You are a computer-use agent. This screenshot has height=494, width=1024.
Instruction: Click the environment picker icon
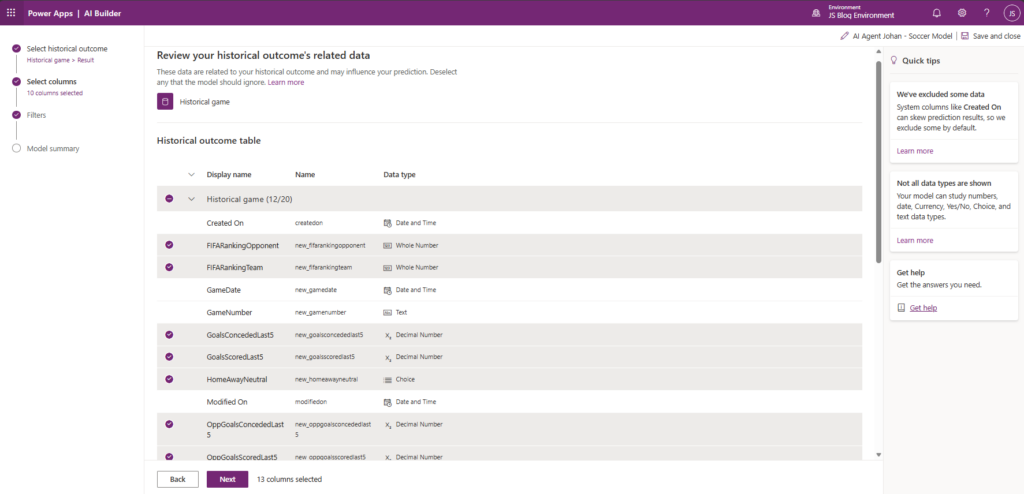[815, 13]
